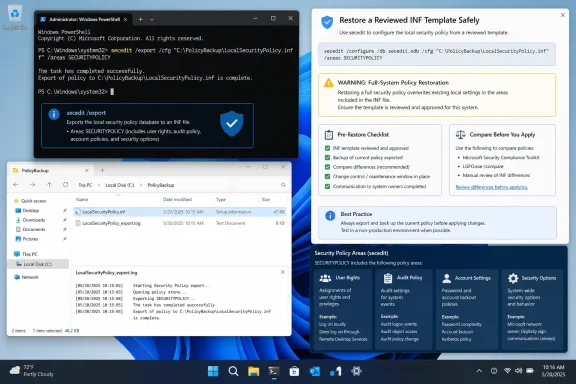Select LocalSecurityPolicy.inf file row

click(x=179, y=212)
